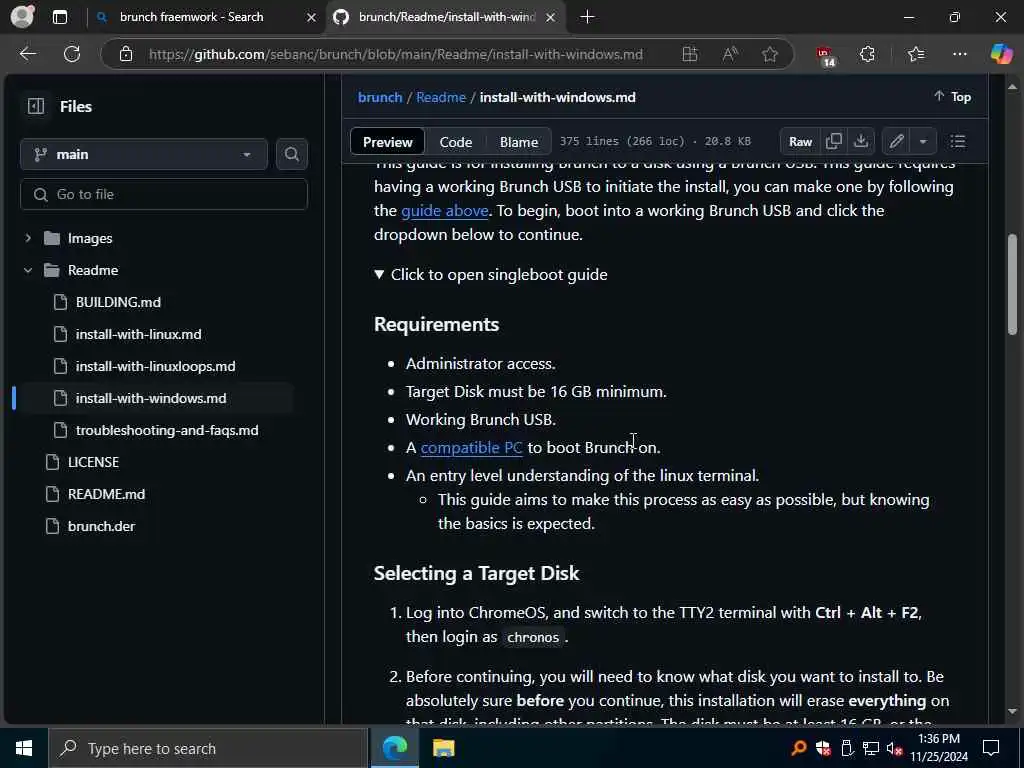Click the Windows taskbar search box

click(208, 748)
